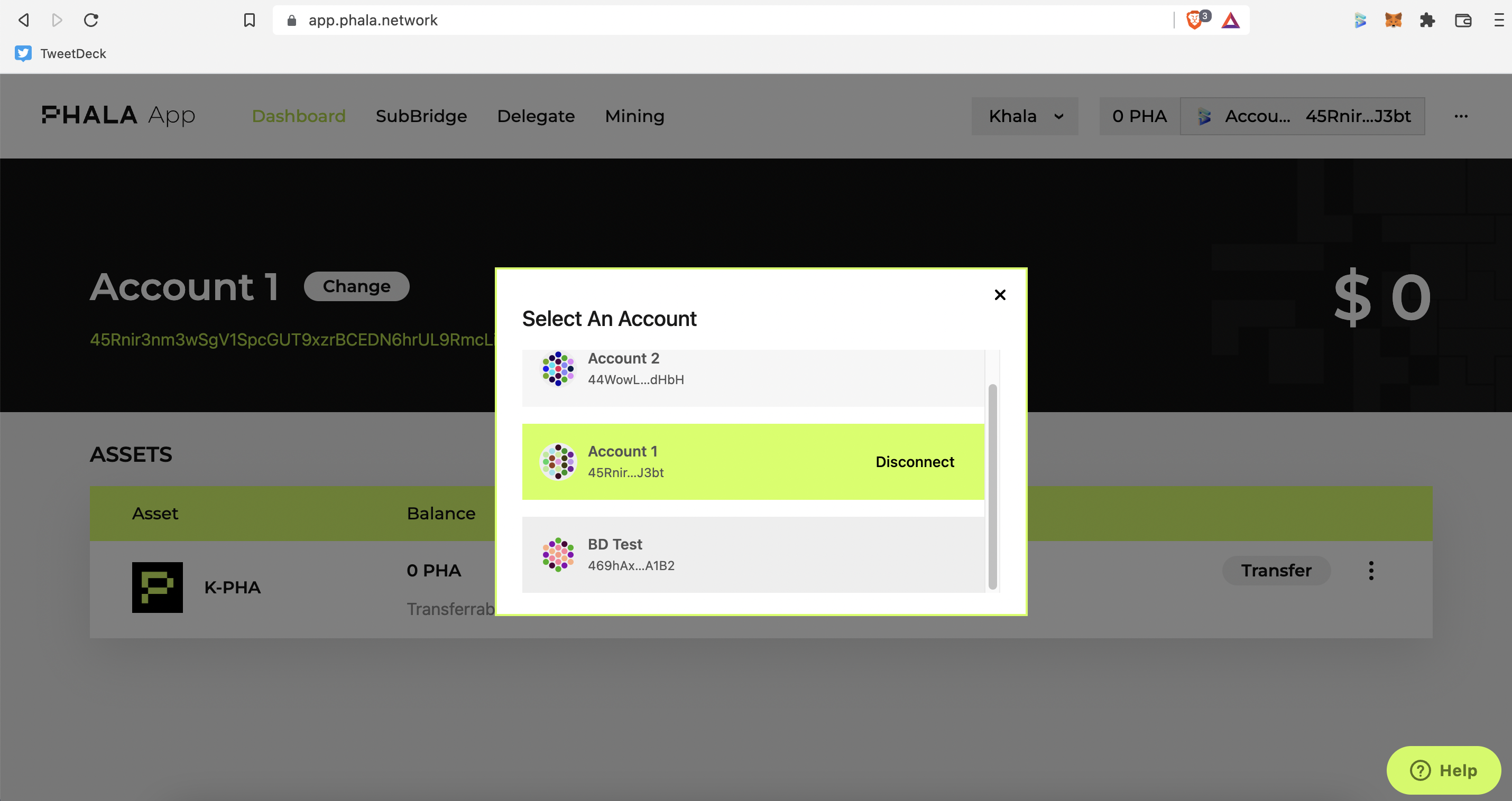Select Account 2 in the list

753,377
